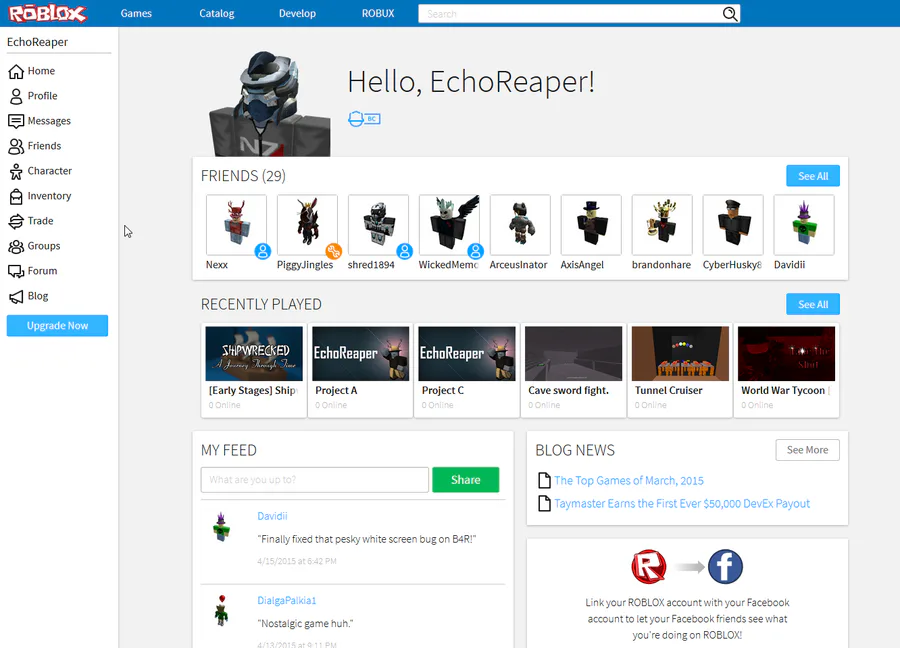900x648 pixels.
Task: Click the red ROBLOX R icon in Facebook panel
Action: point(649,566)
